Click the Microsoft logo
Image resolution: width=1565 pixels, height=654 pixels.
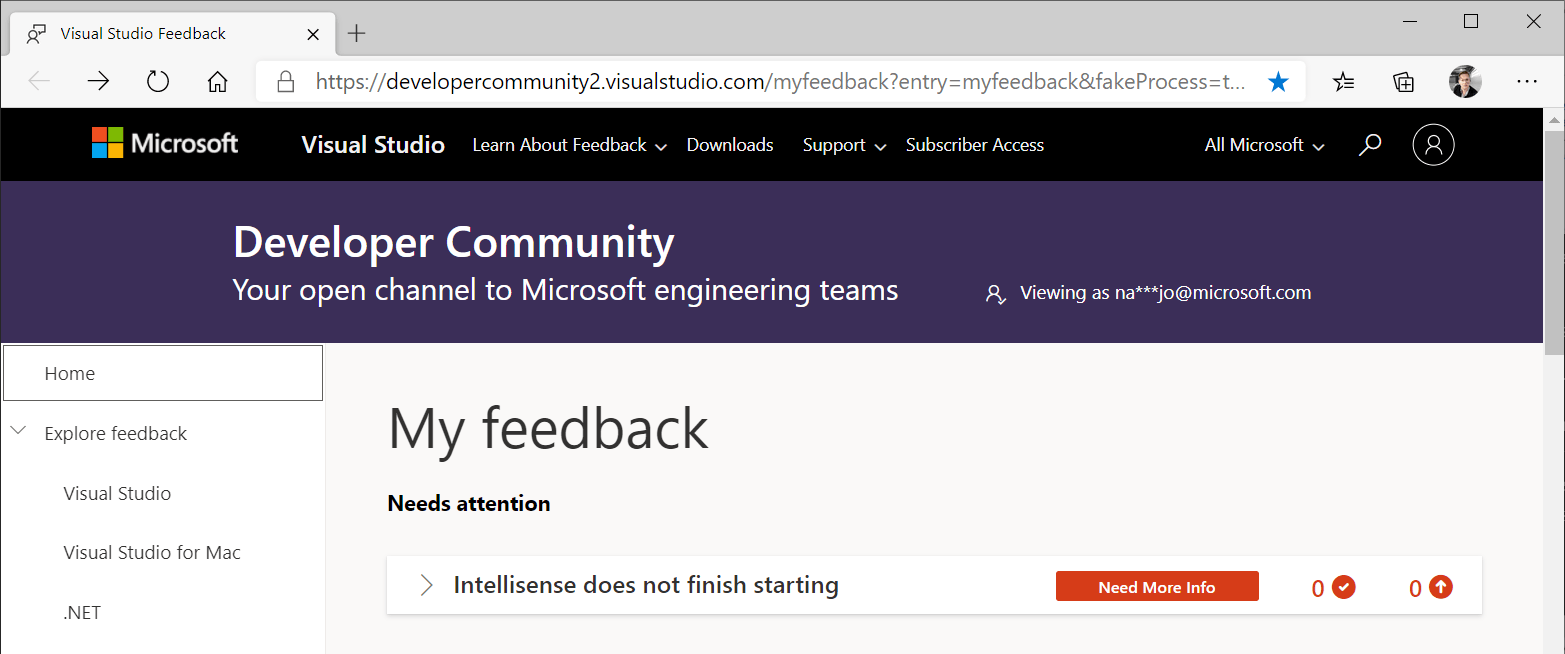pos(164,143)
